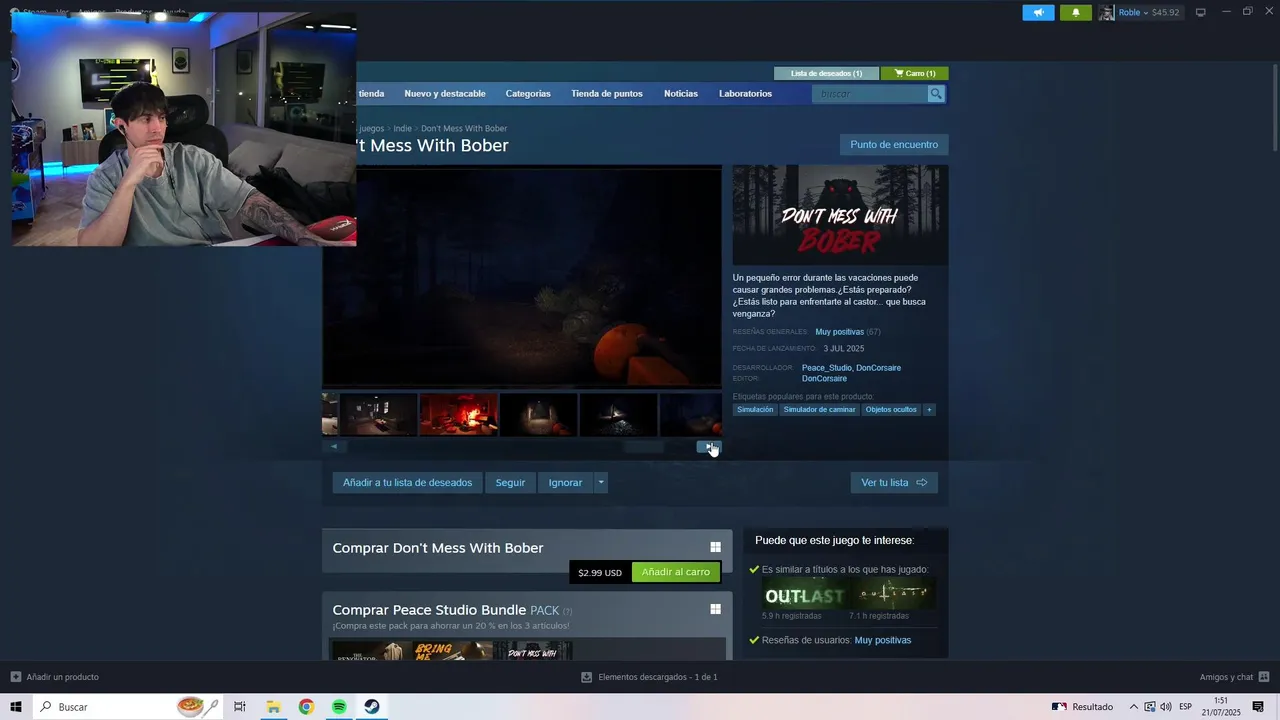Open Outlast 2 similar game image
The width and height of the screenshot is (1280, 720).
click(x=892, y=595)
